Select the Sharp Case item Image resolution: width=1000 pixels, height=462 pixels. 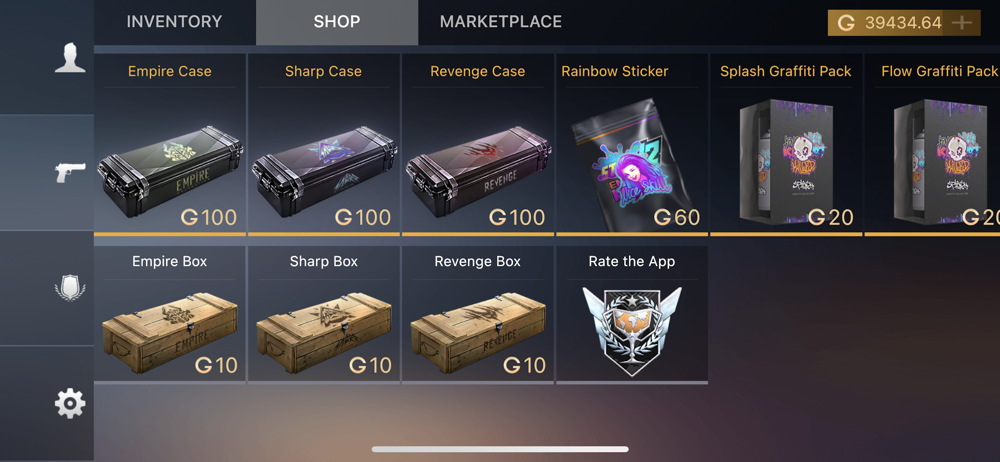pyautogui.click(x=323, y=145)
